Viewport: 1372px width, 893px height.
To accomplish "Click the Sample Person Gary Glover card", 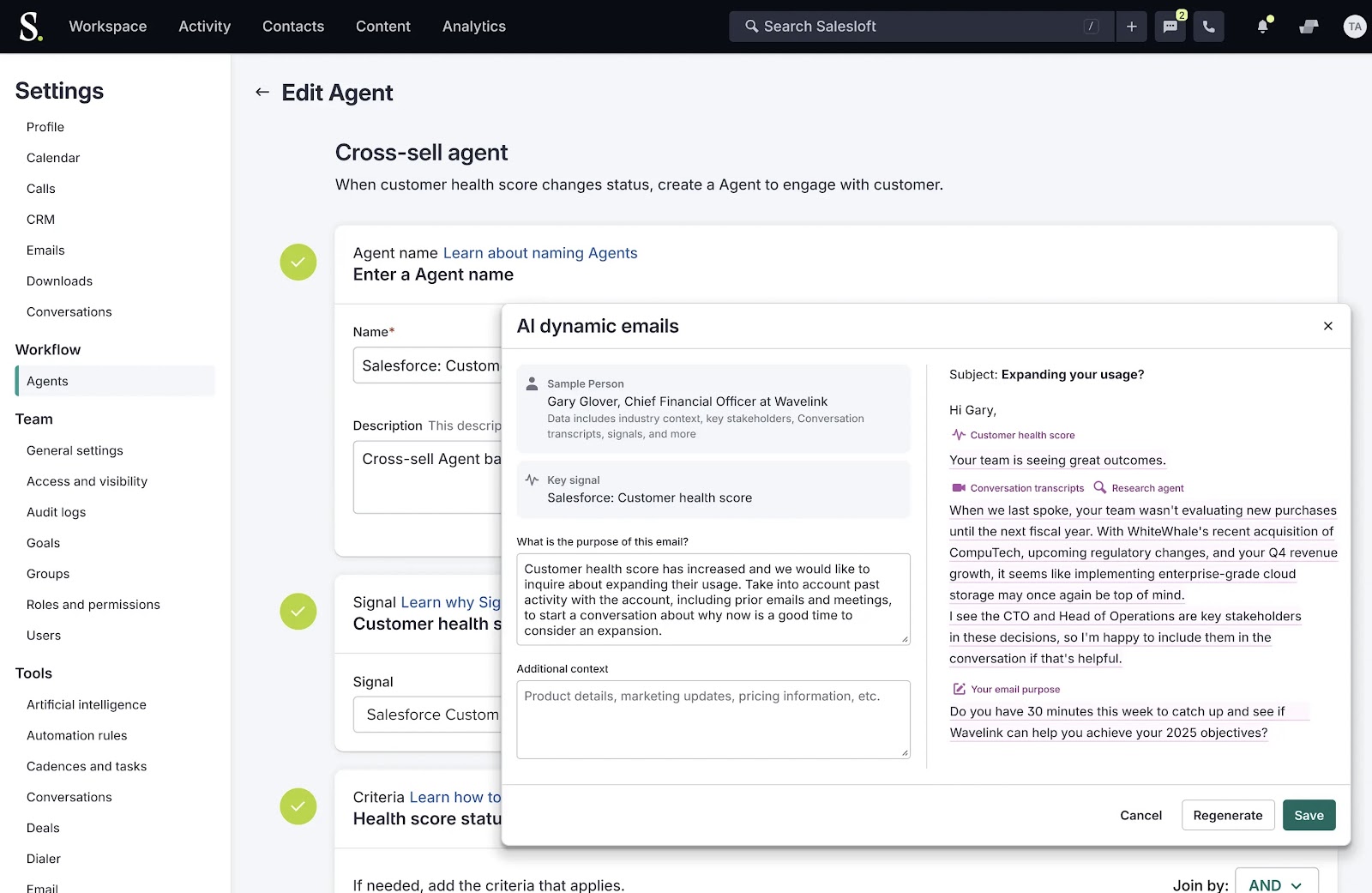I will 713,408.
